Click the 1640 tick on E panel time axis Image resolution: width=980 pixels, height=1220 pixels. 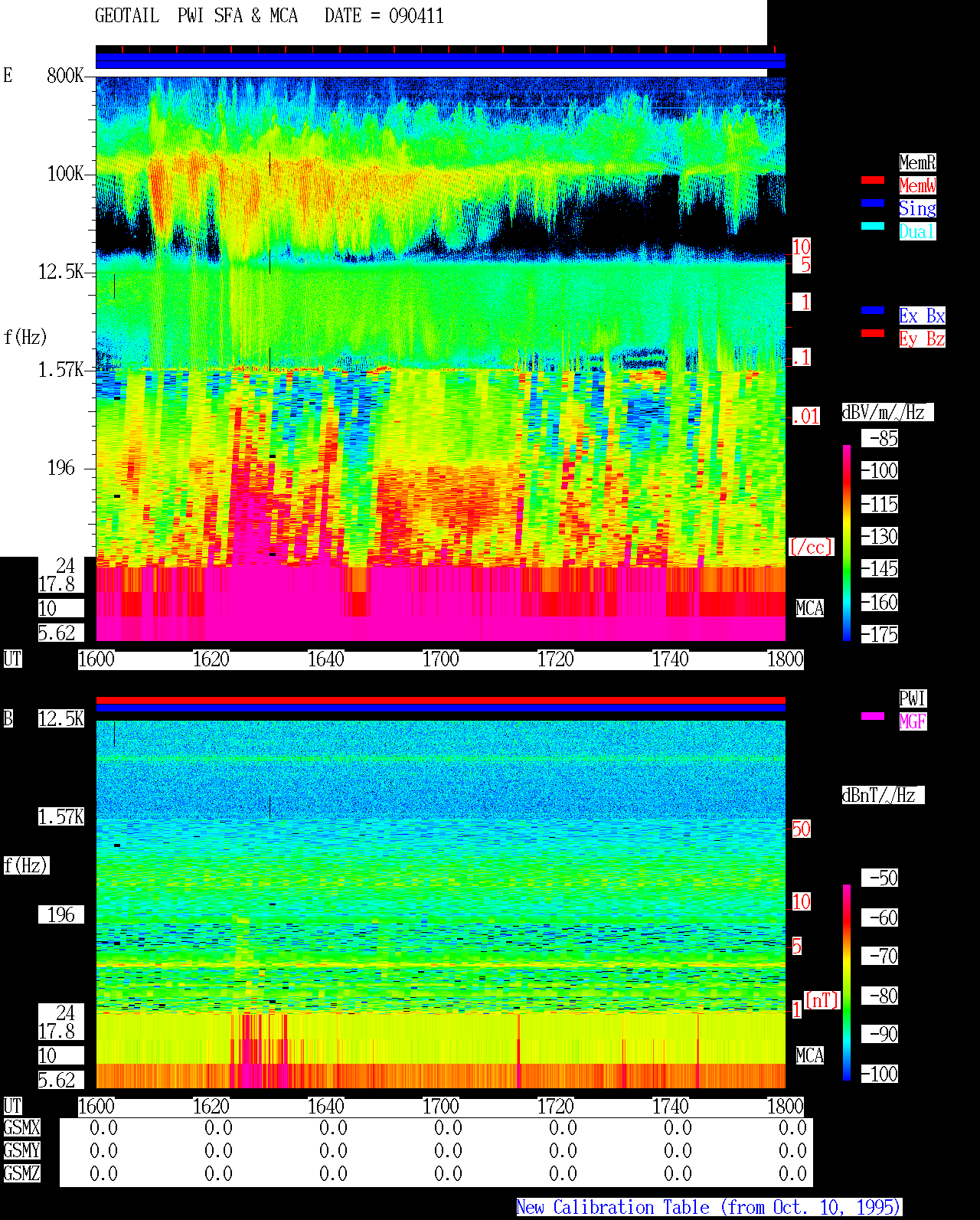point(325,659)
